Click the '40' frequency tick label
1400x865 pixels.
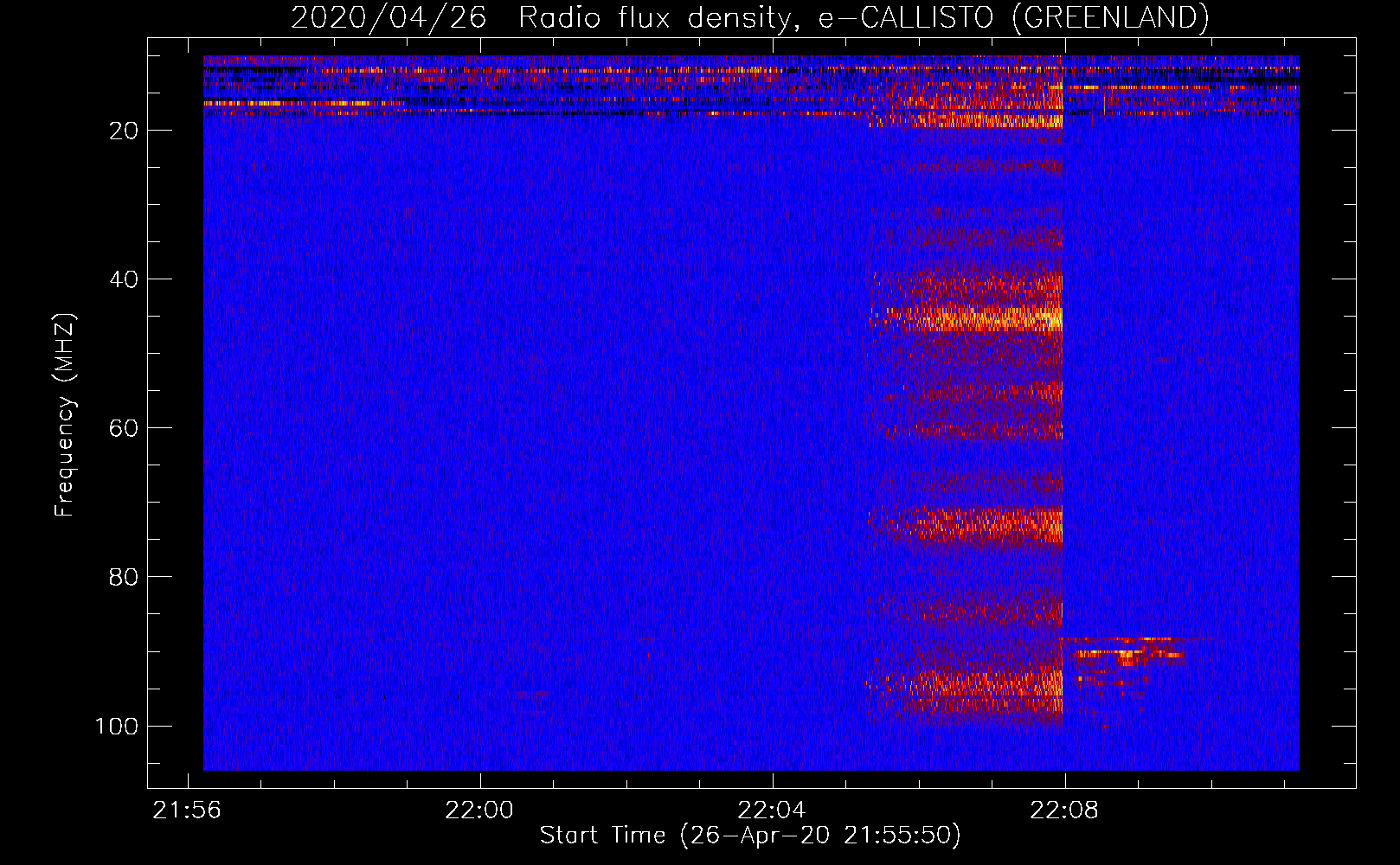(x=124, y=279)
